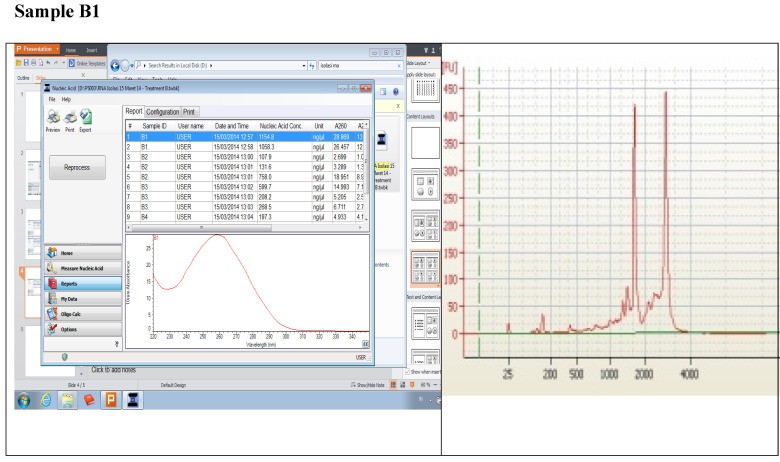Click the Export icon with green checkmark
The image size is (780, 462).
(86, 118)
